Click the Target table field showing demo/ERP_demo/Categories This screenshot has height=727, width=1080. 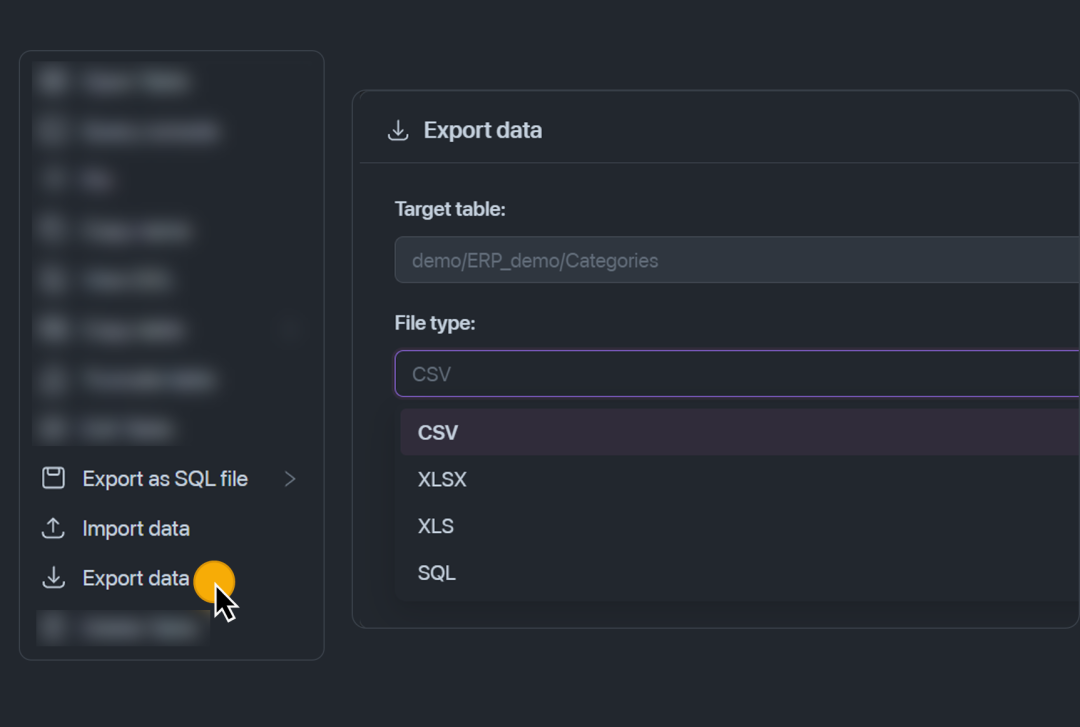(x=736, y=261)
